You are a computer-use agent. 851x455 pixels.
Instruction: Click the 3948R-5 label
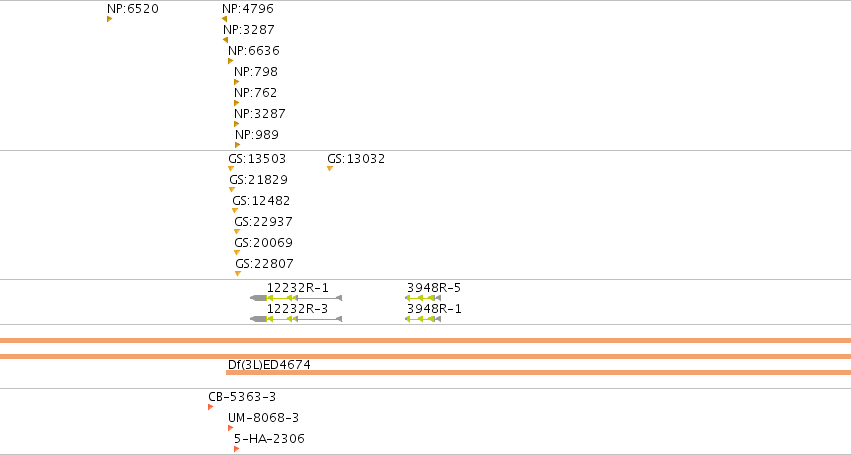pos(434,288)
